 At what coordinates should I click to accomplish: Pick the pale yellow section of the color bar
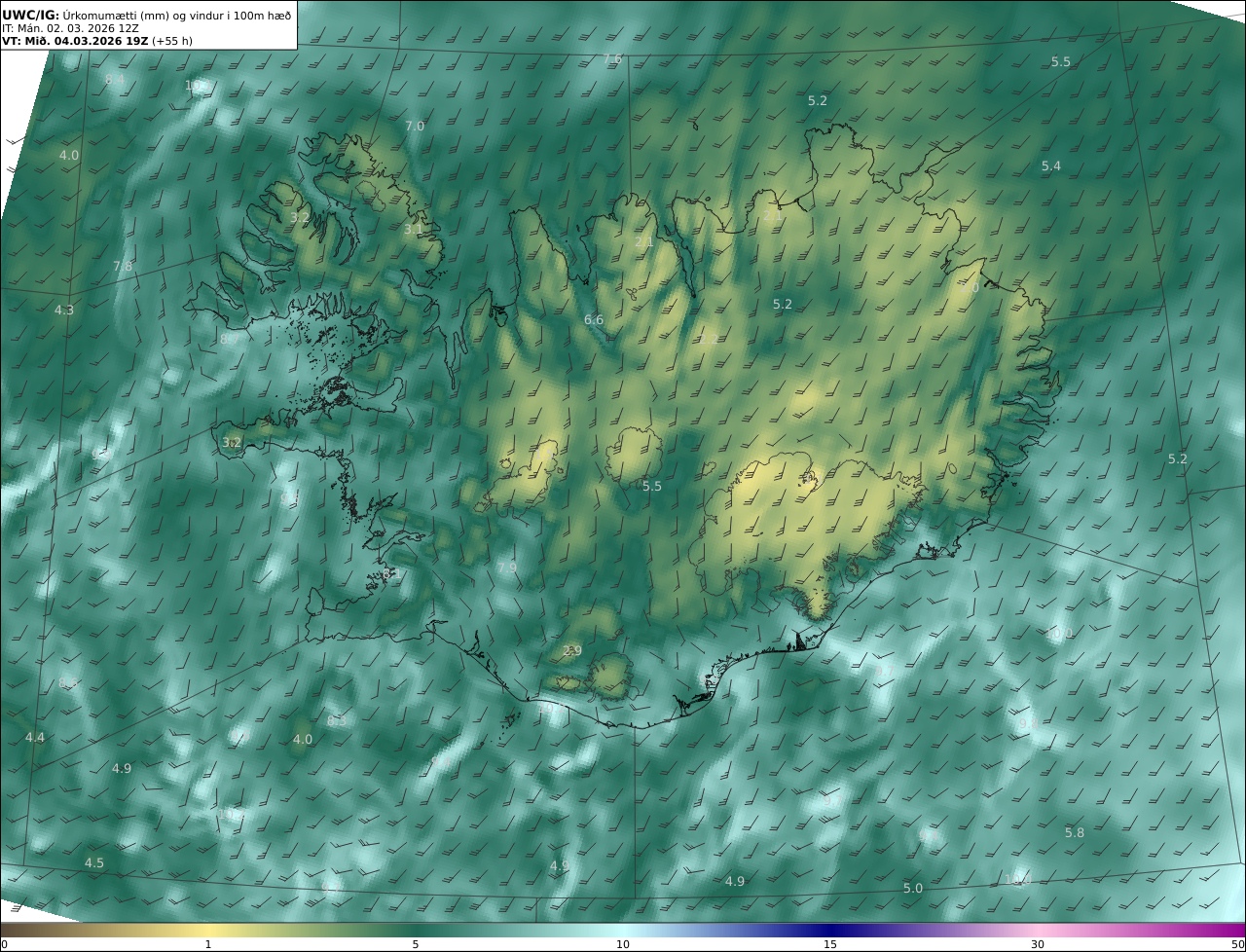click(x=208, y=930)
